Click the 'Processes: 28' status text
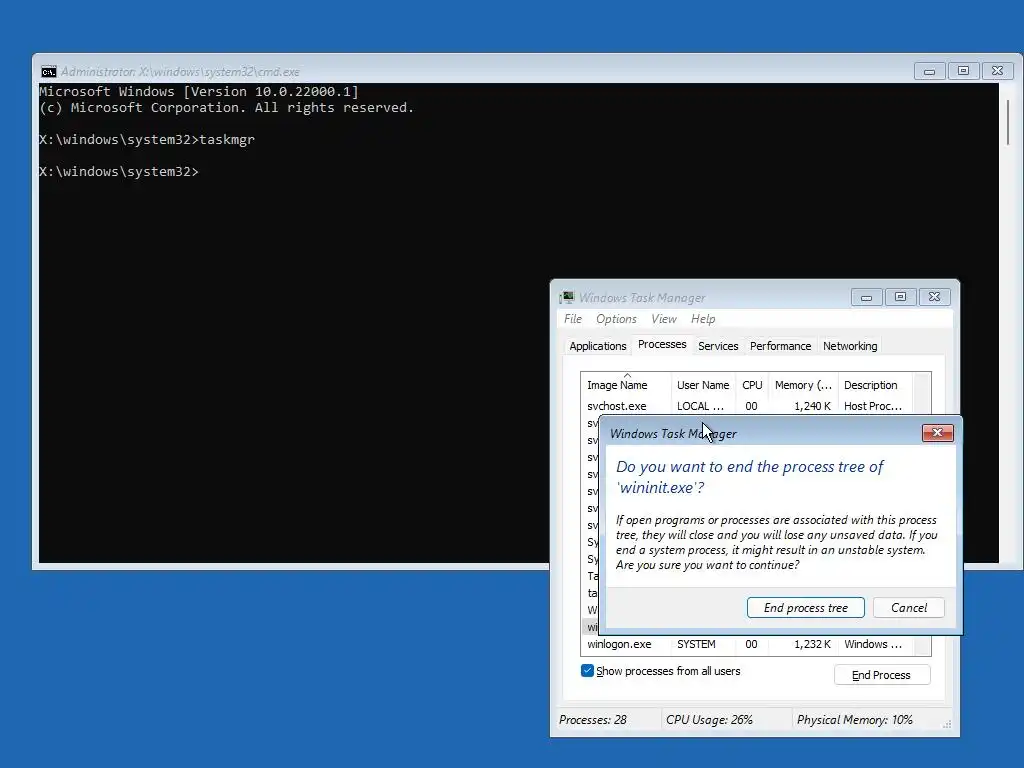This screenshot has width=1024, height=768. pos(592,720)
